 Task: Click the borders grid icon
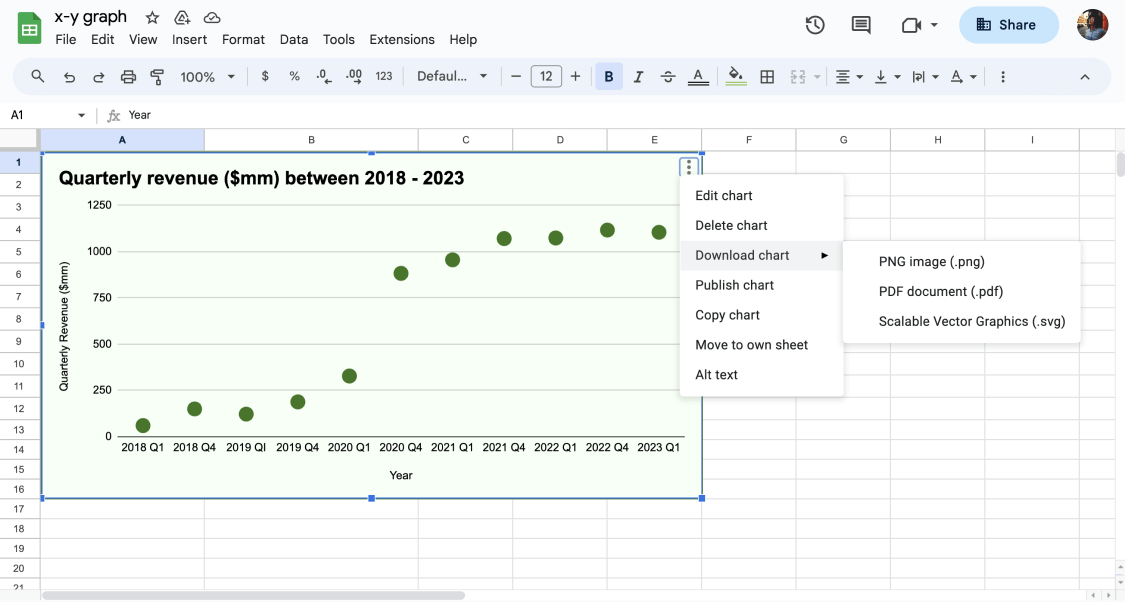tap(767, 77)
